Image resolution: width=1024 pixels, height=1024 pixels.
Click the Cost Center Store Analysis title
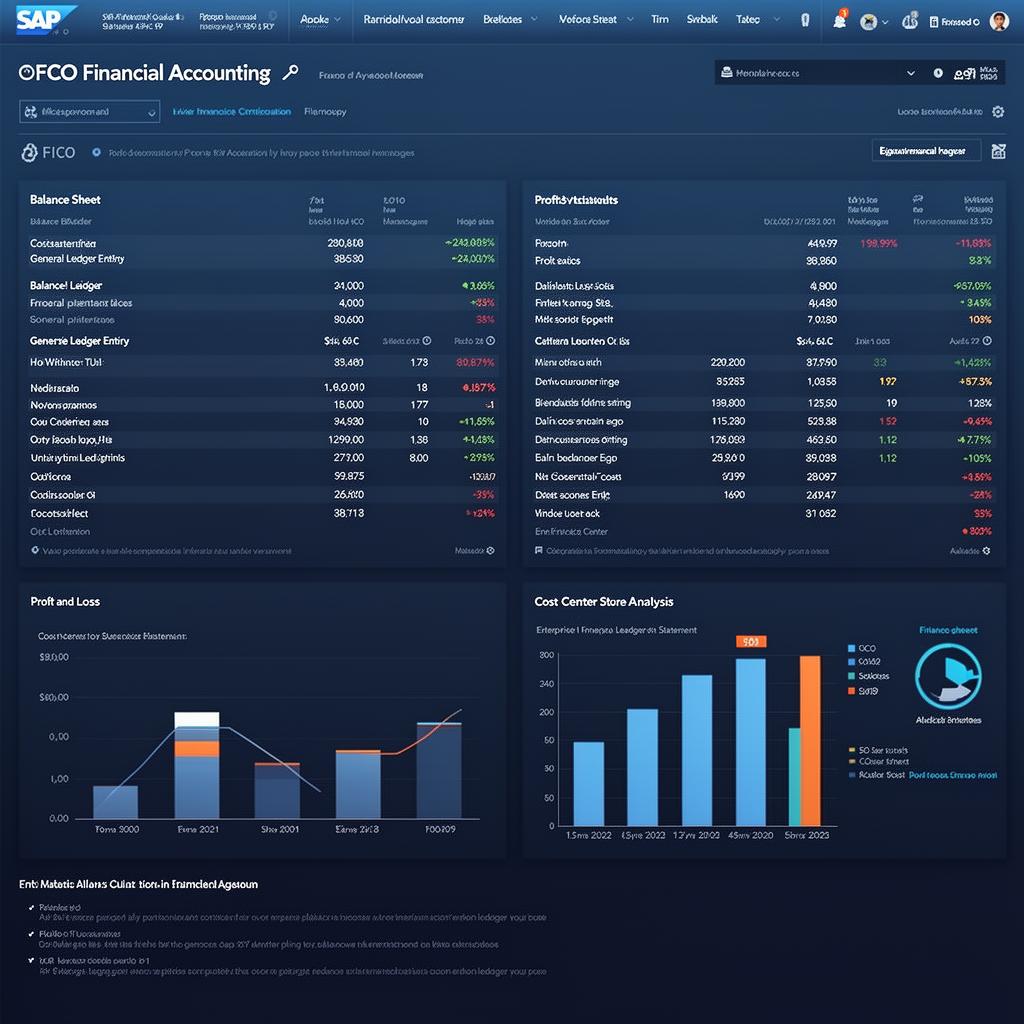point(604,601)
